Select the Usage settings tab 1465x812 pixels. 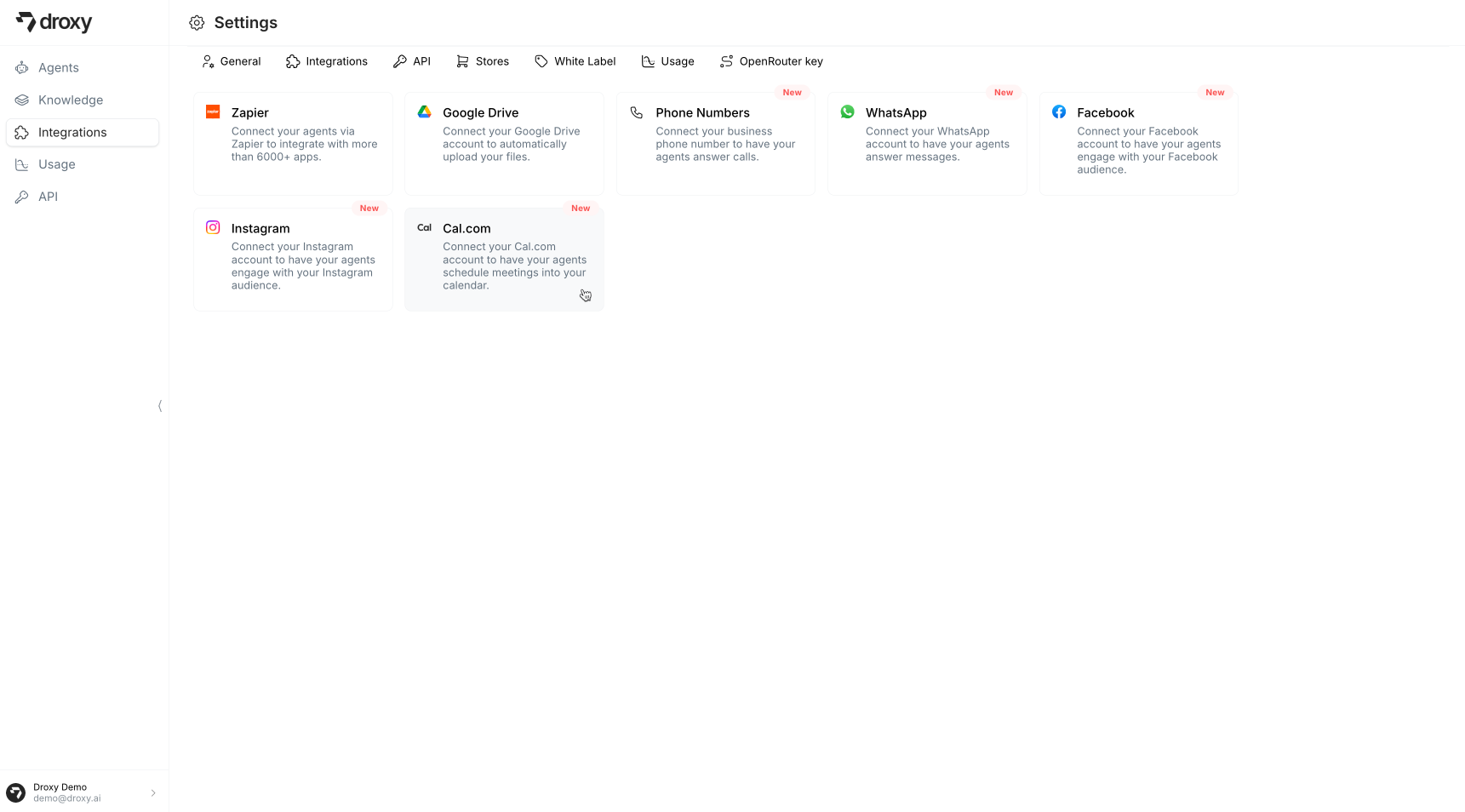(x=668, y=61)
